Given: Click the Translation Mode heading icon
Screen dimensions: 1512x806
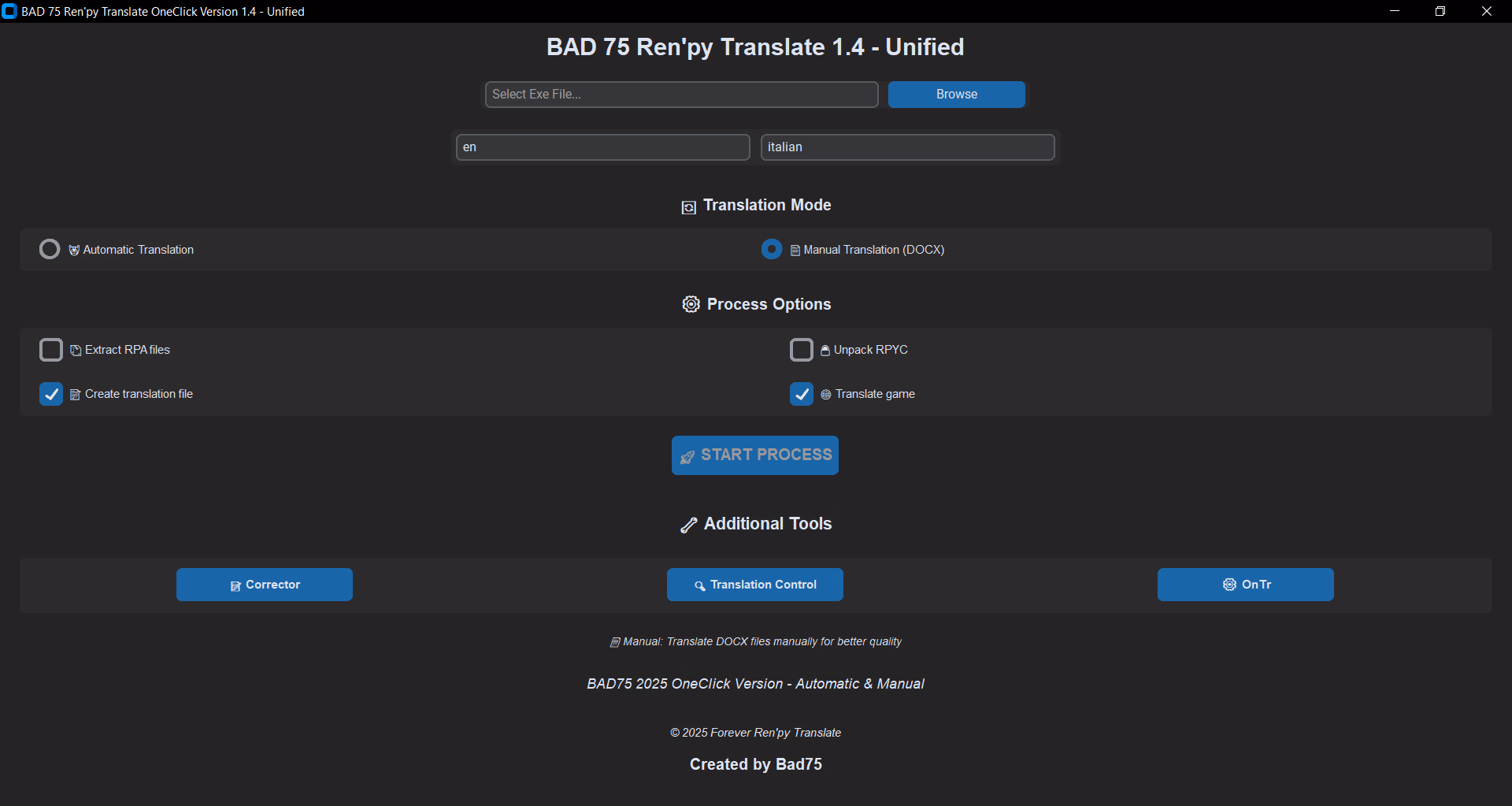Looking at the screenshot, I should 688,206.
